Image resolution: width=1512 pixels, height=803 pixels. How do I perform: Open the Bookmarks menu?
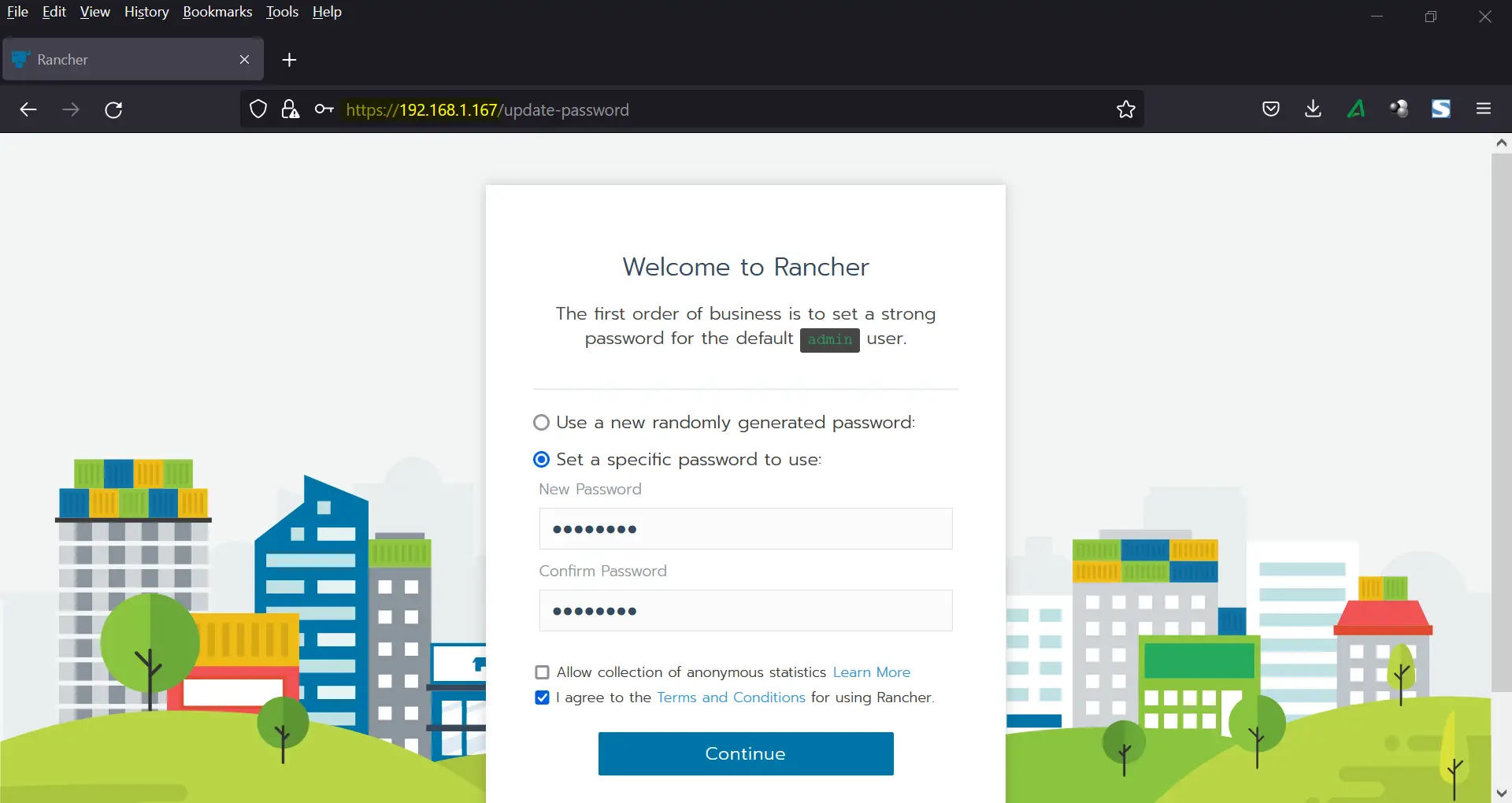(x=217, y=12)
